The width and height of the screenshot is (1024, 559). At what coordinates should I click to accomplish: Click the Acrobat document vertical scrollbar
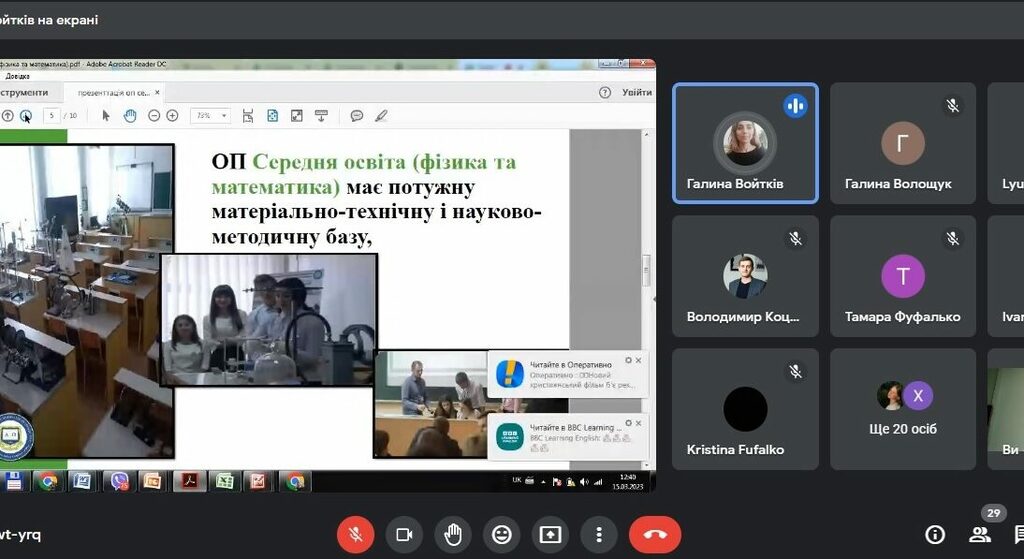point(646,270)
